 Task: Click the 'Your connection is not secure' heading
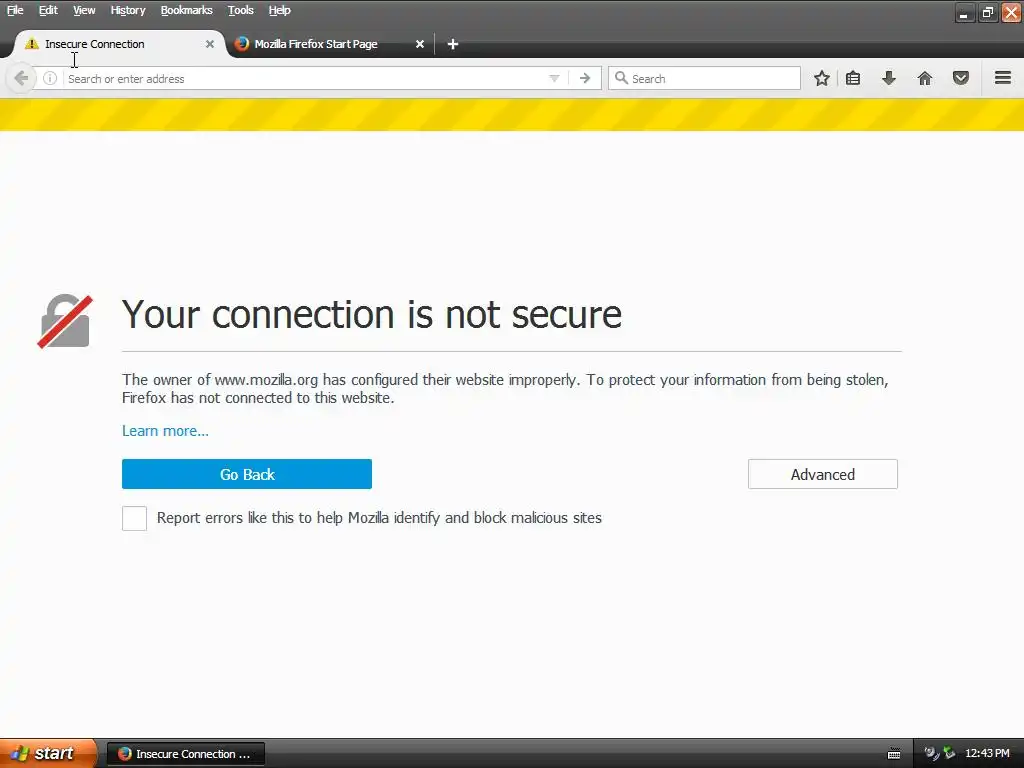[x=372, y=314]
